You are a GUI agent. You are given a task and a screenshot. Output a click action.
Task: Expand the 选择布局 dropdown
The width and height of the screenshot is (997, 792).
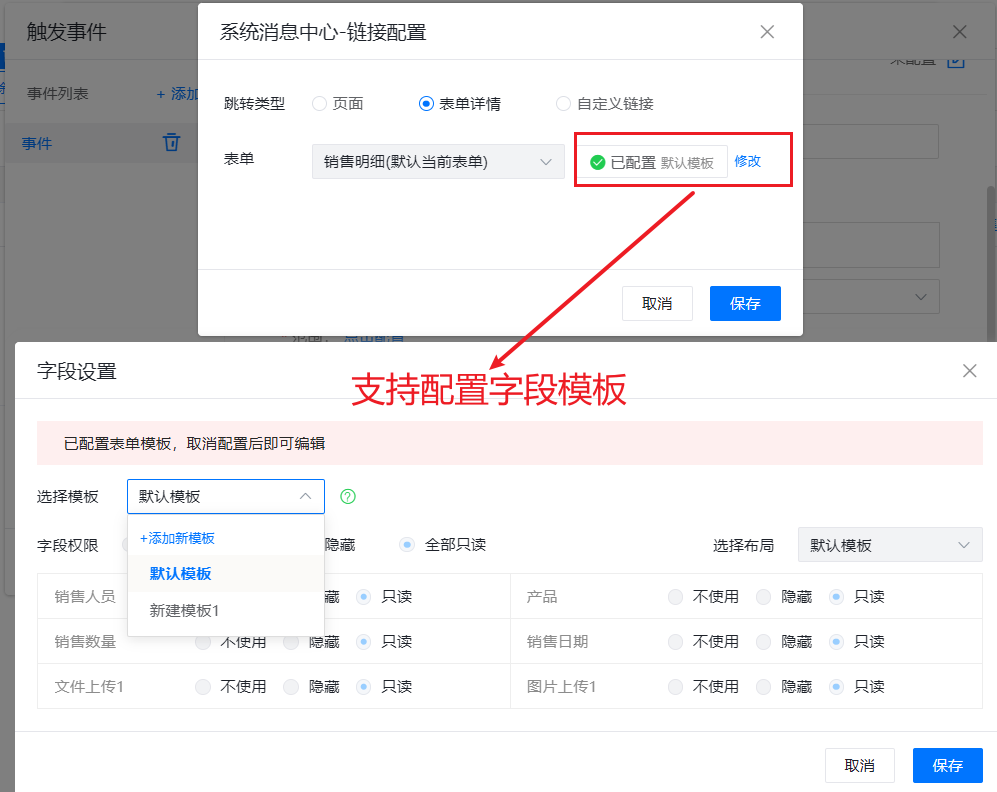[889, 545]
